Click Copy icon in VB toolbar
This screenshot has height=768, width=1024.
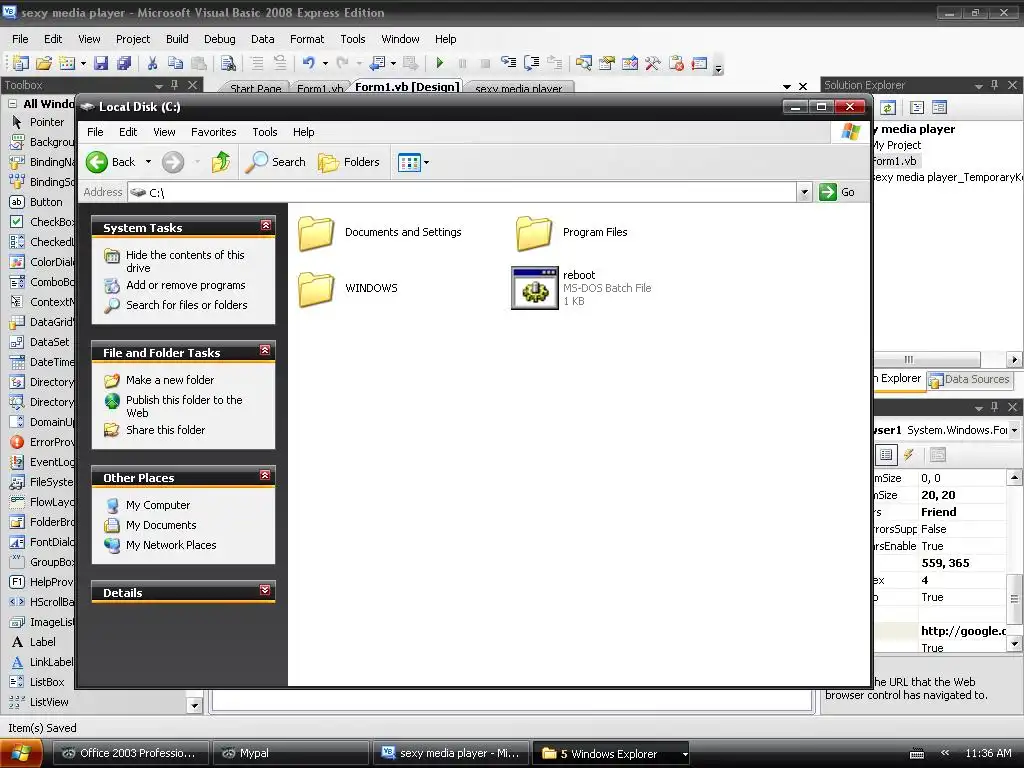175,63
